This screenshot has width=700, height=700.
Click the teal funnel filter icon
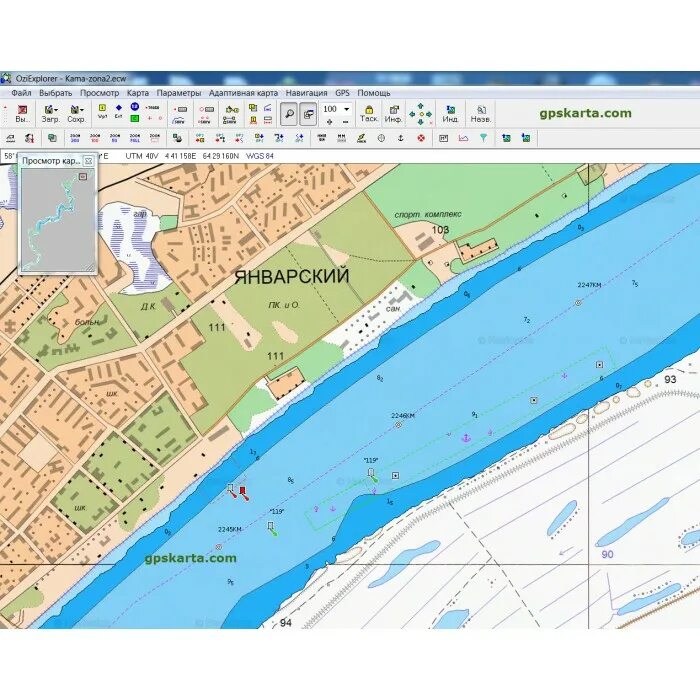tap(483, 138)
